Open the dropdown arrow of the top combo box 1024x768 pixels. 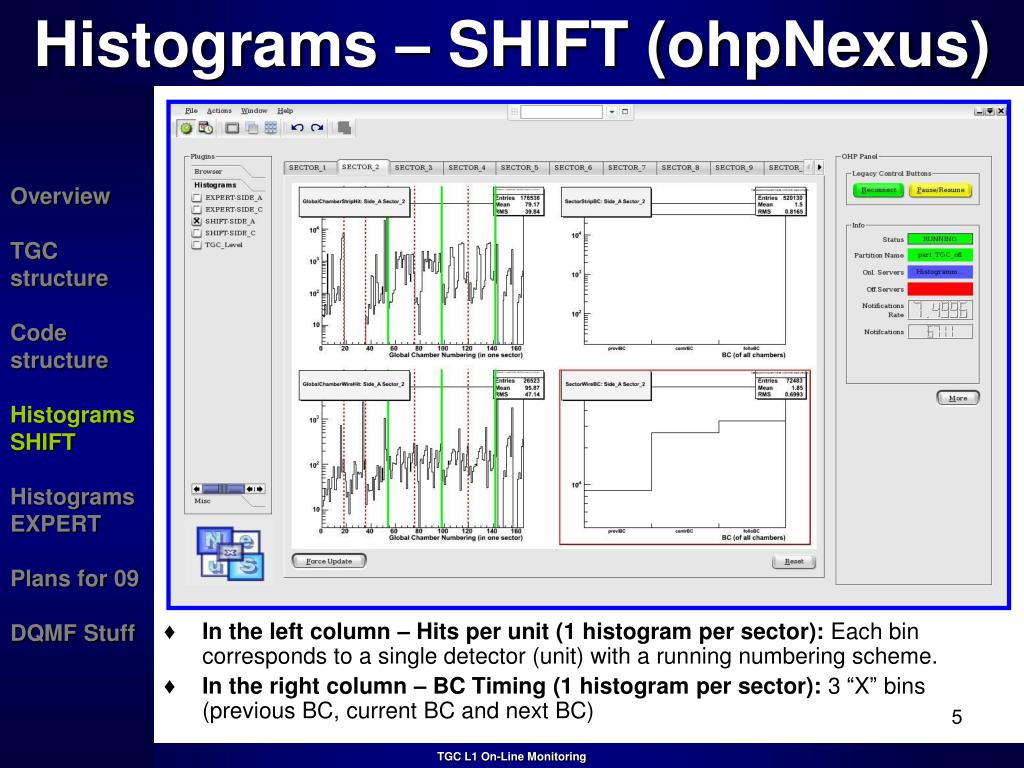(612, 112)
